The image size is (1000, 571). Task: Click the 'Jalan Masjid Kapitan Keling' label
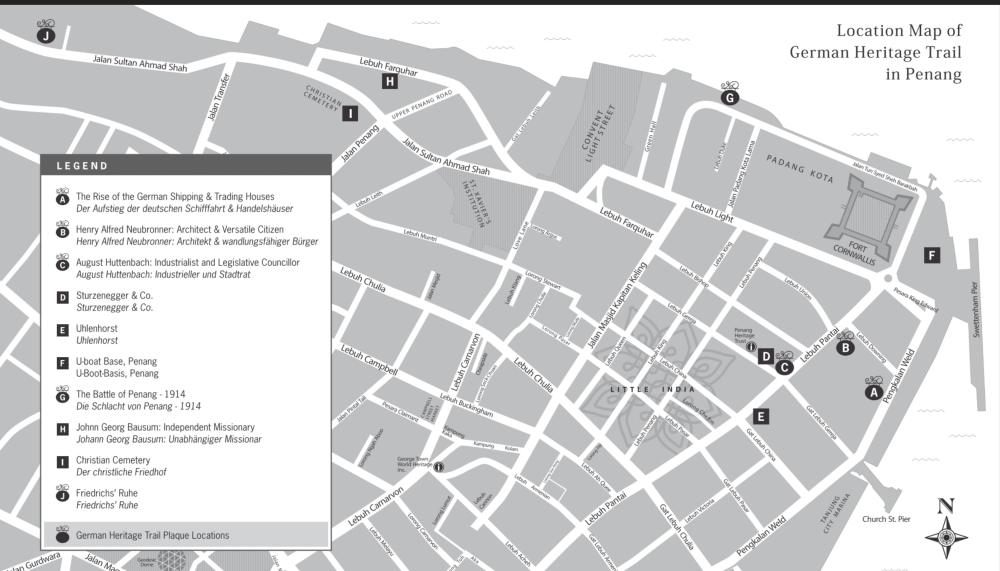tap(617, 305)
